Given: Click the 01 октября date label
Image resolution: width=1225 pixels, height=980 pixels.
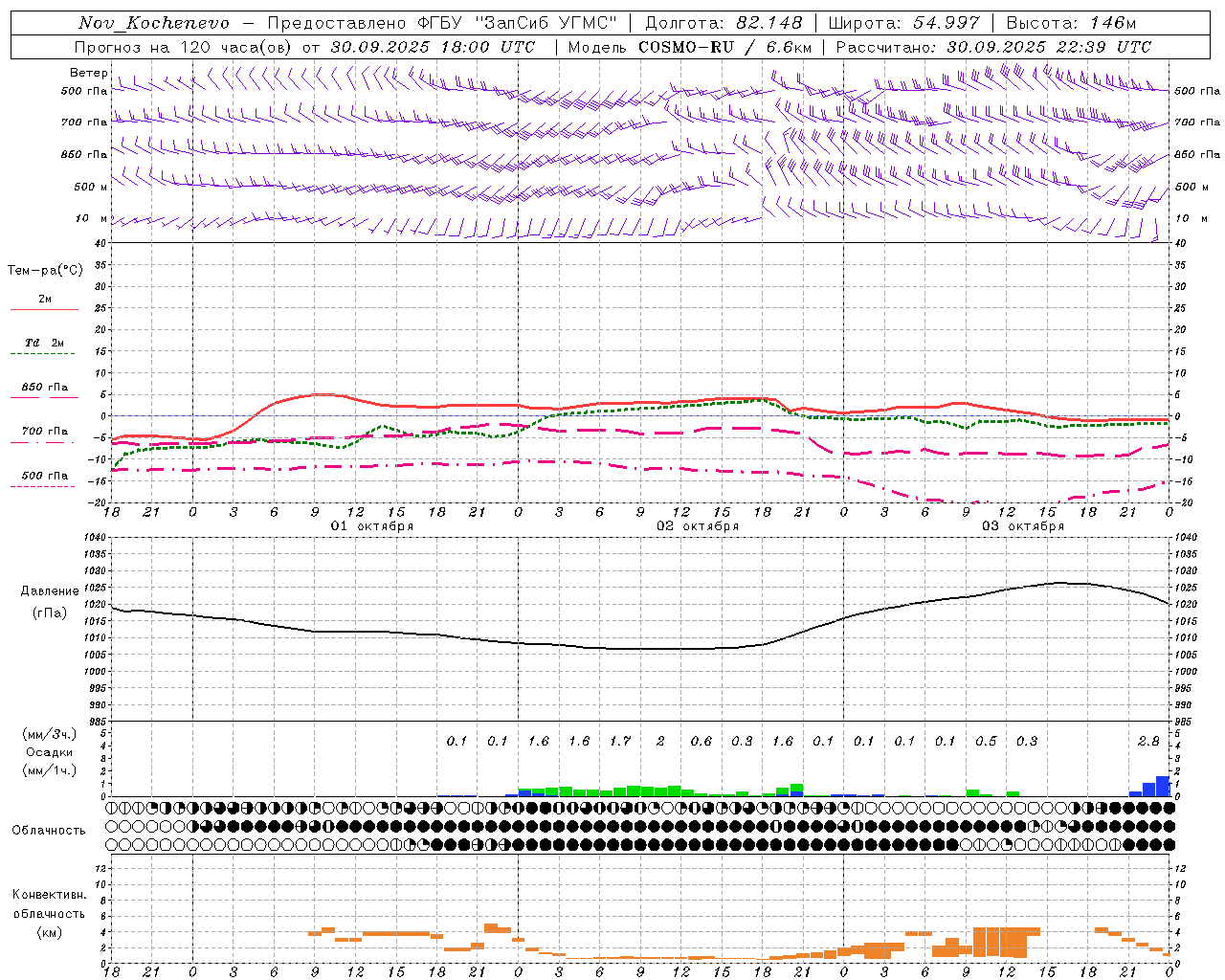Looking at the screenshot, I should coord(372,526).
